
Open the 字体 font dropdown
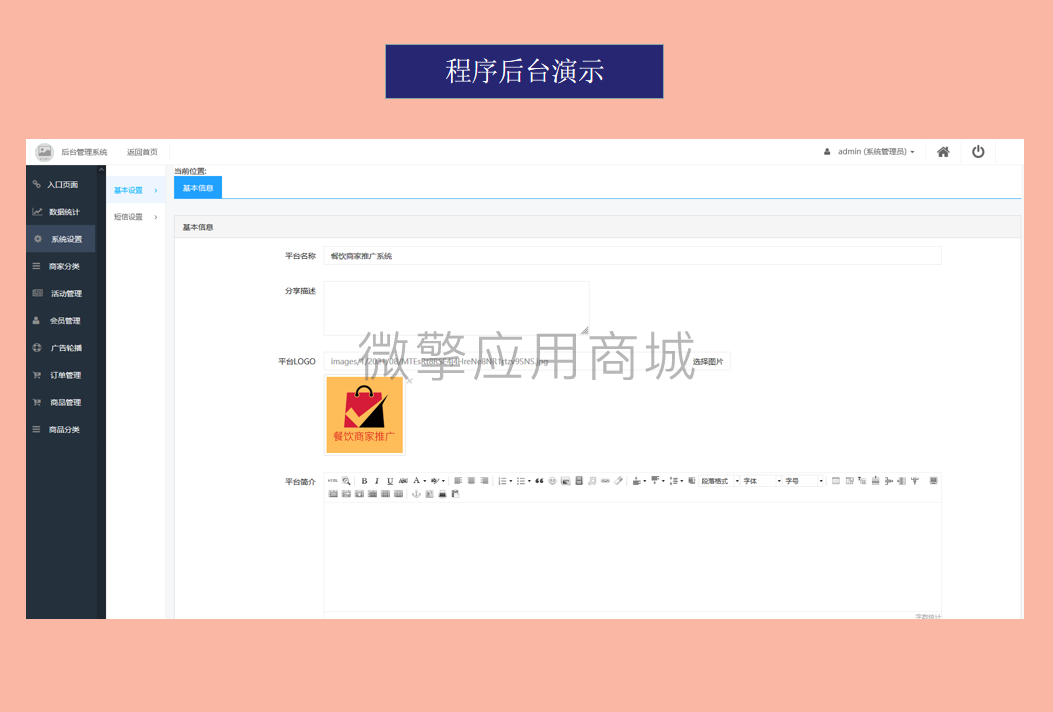coord(762,481)
